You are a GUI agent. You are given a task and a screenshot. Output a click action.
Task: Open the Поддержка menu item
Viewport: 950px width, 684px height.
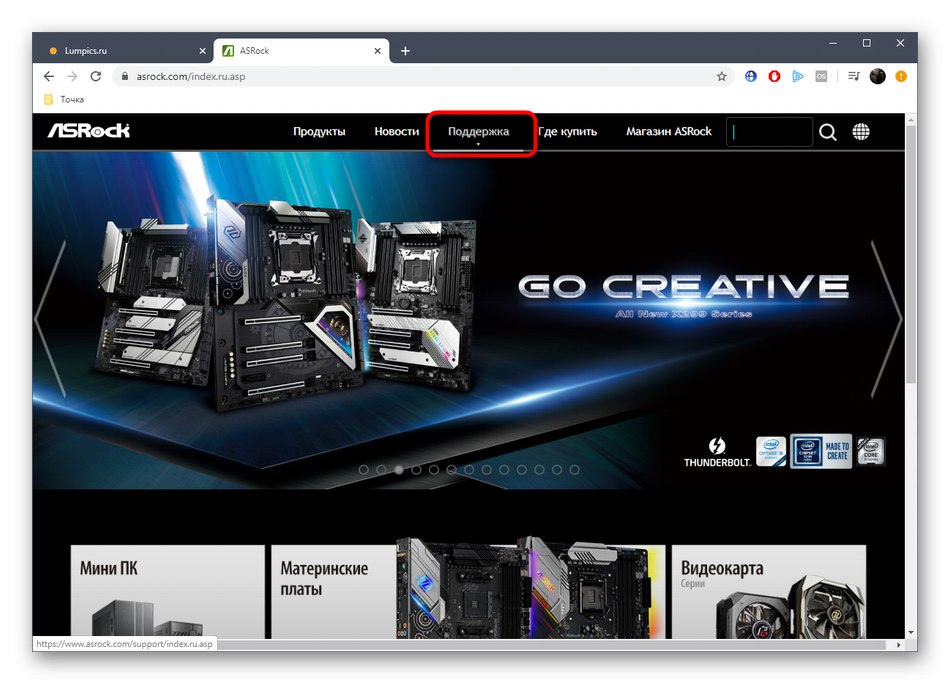click(479, 131)
